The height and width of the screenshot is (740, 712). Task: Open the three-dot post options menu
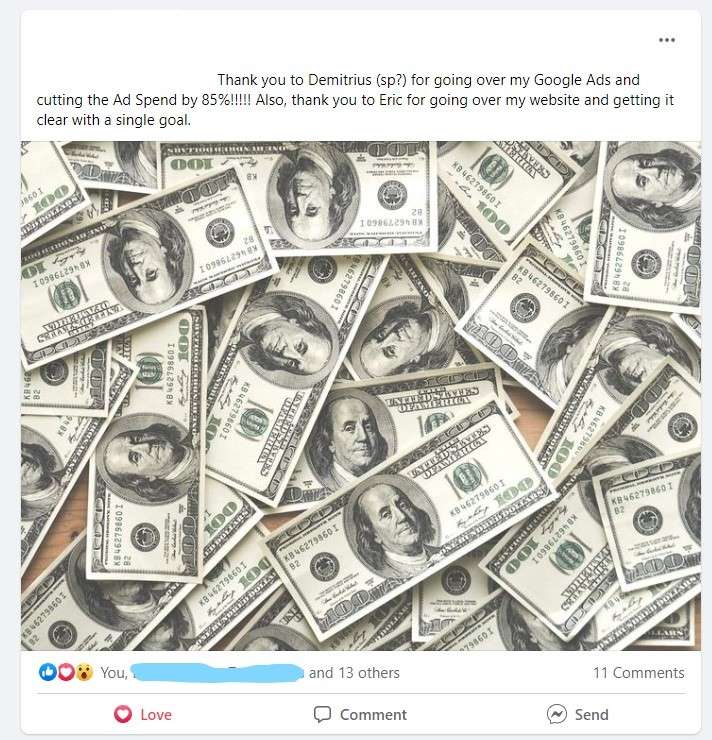[x=667, y=40]
